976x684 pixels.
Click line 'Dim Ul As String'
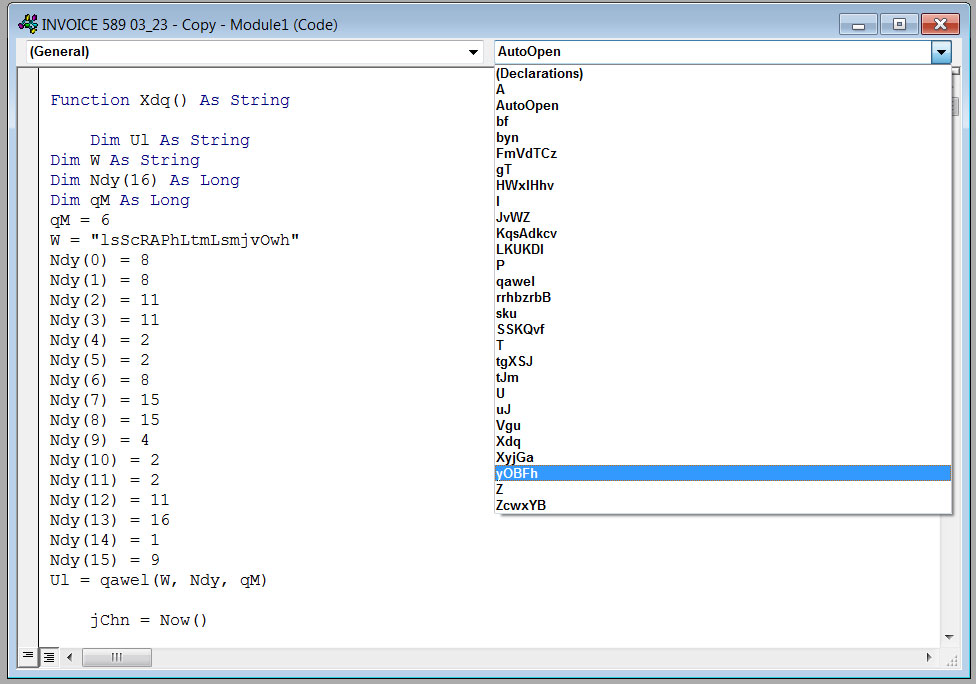[x=169, y=140]
